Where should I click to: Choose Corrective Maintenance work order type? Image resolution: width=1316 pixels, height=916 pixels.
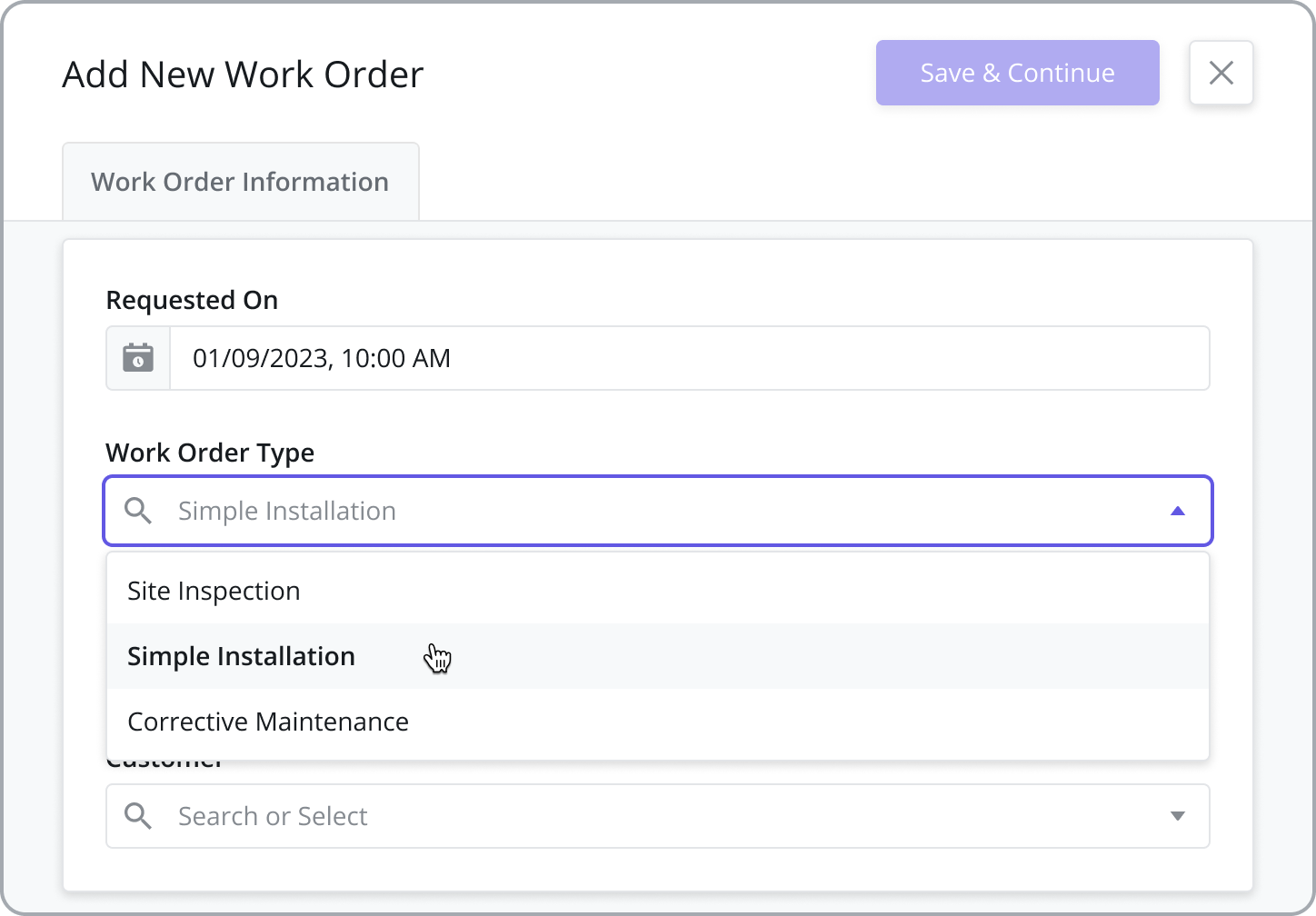tap(267, 721)
